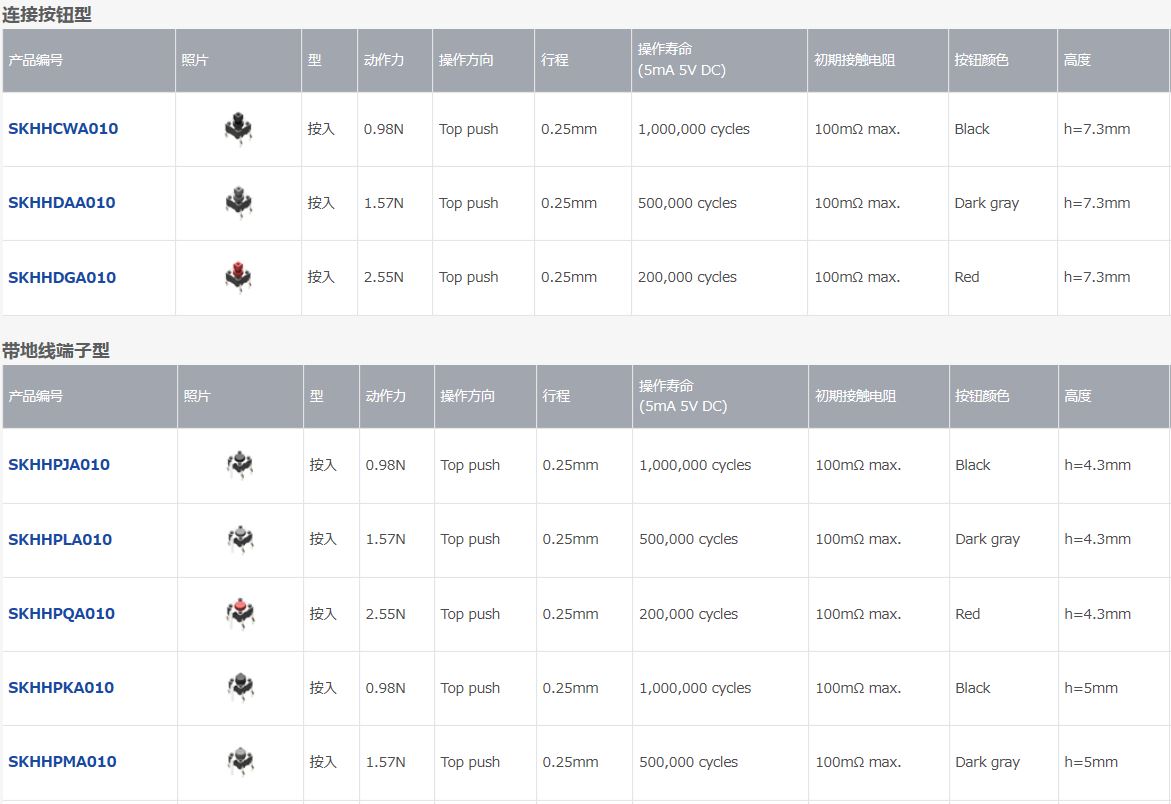The image size is (1171, 804).
Task: Click the switch photo for SKHHPMA010
Action: [240, 761]
